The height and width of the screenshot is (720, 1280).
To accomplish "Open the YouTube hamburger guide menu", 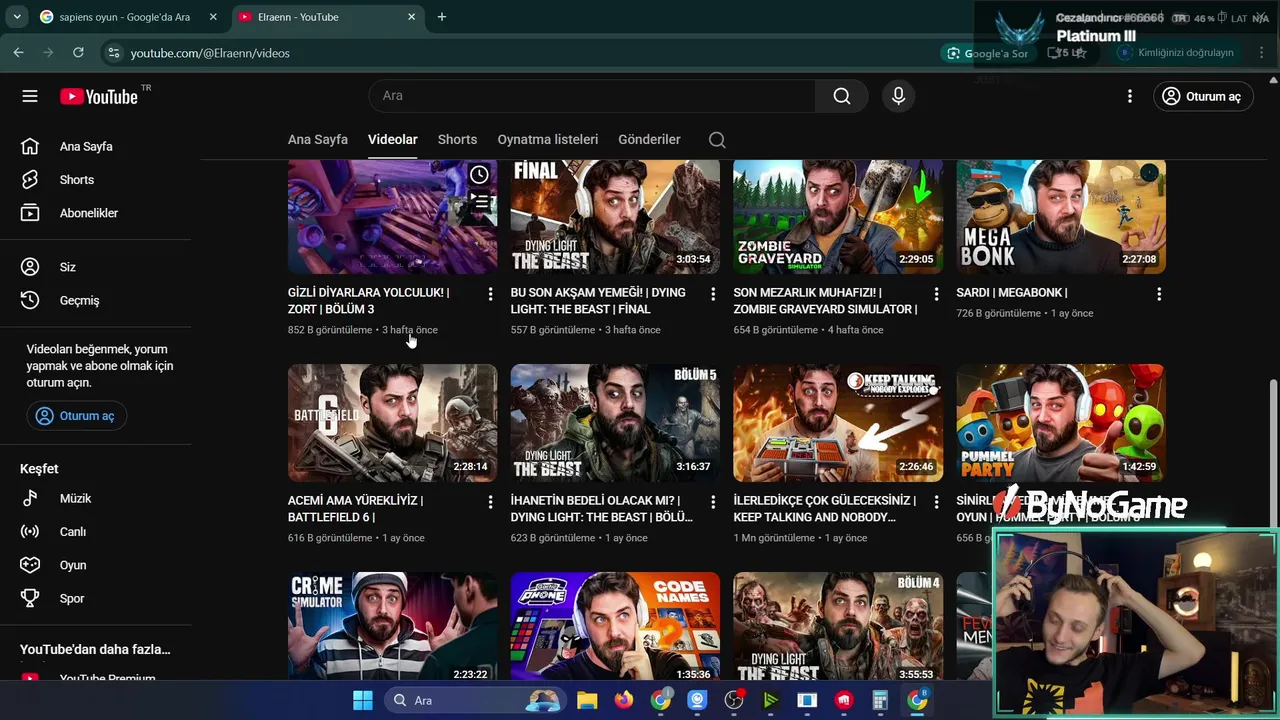I will 30,96.
